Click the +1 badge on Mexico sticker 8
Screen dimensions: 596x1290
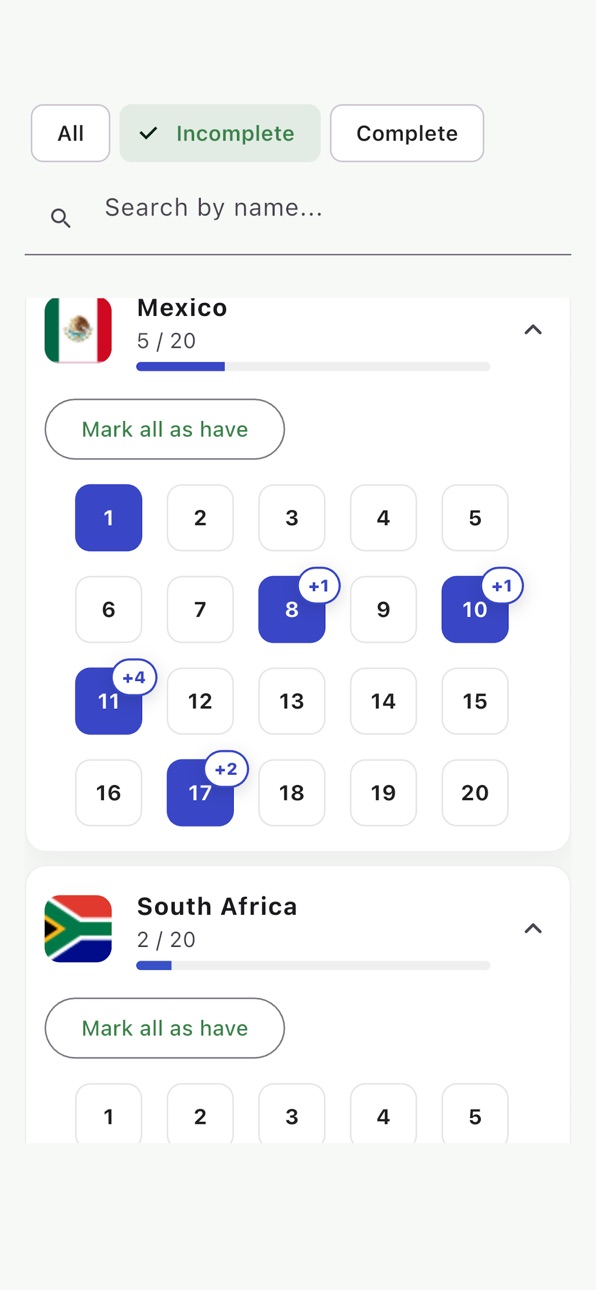(317, 586)
